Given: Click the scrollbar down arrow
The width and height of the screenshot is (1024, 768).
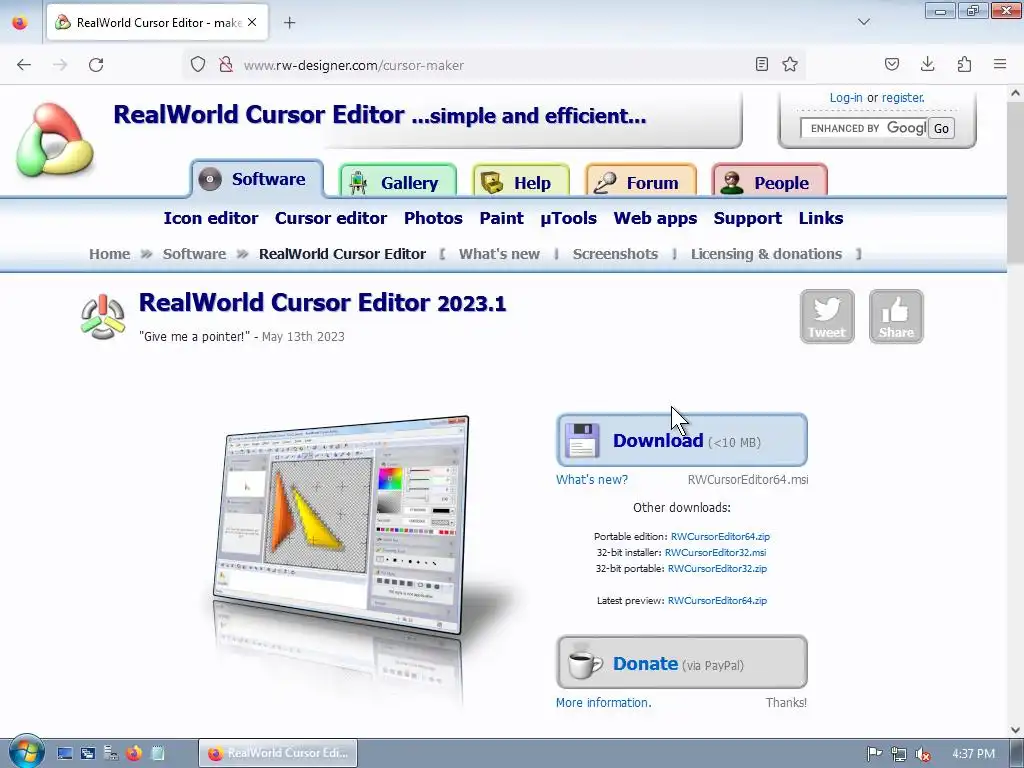Looking at the screenshot, I should [x=1015, y=730].
